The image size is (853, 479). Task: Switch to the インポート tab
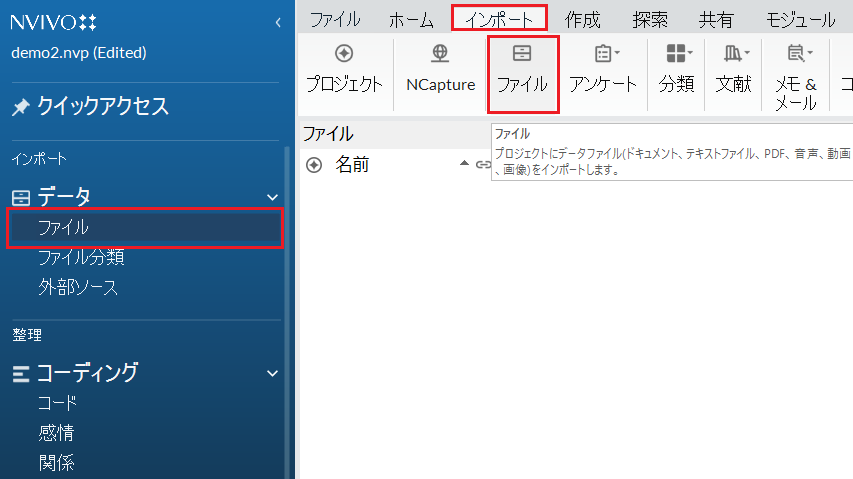coord(499,20)
